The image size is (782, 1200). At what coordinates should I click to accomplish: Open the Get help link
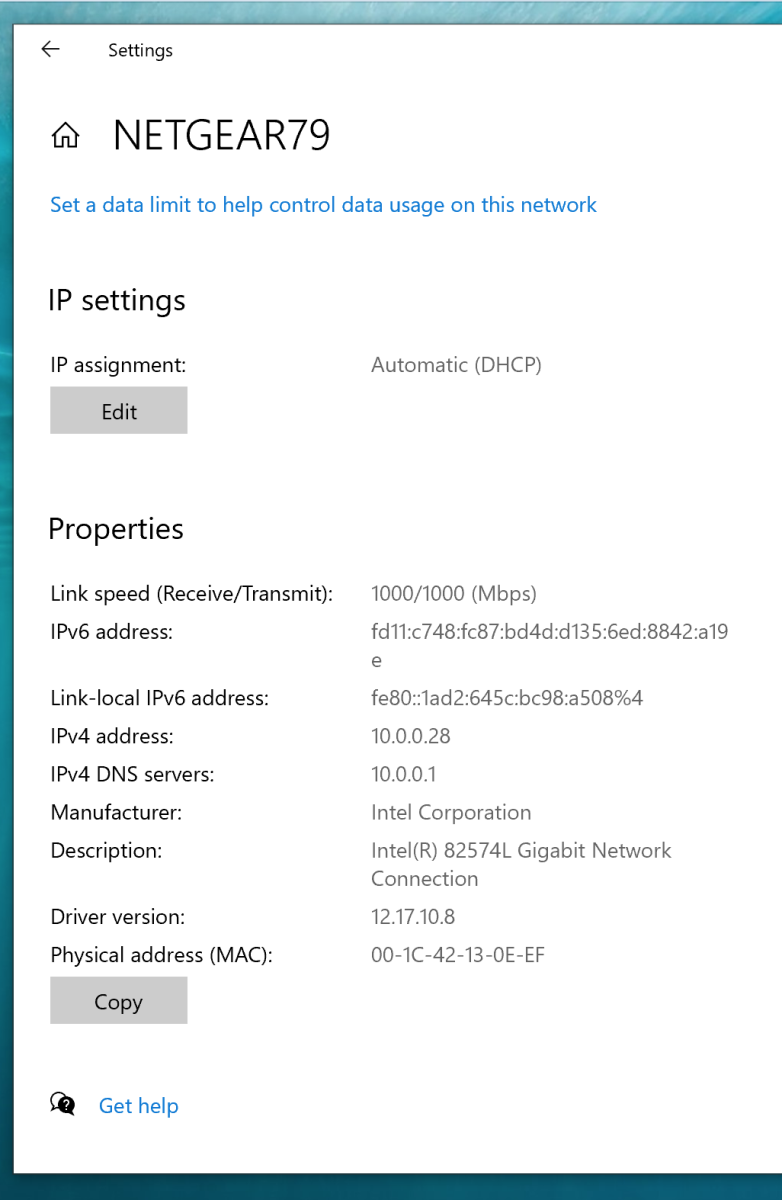coord(138,1106)
